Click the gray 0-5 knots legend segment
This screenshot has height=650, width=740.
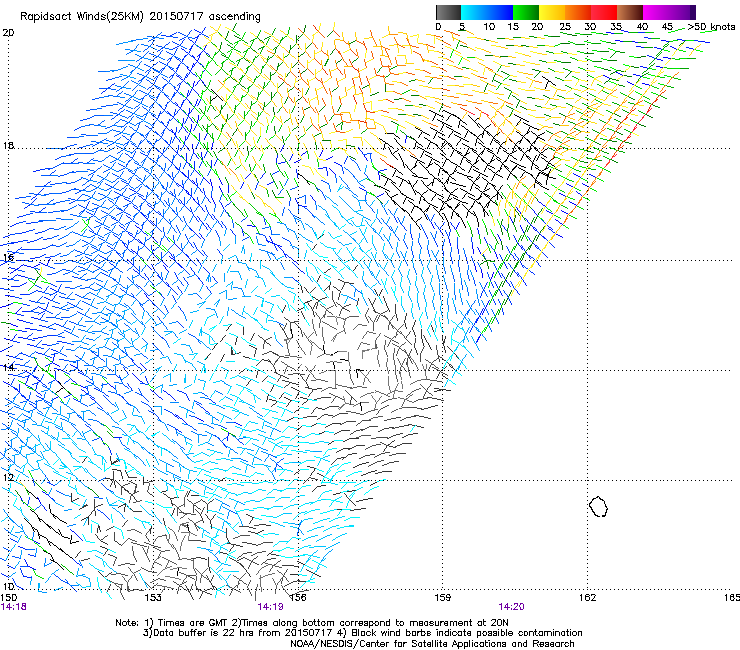click(448, 12)
